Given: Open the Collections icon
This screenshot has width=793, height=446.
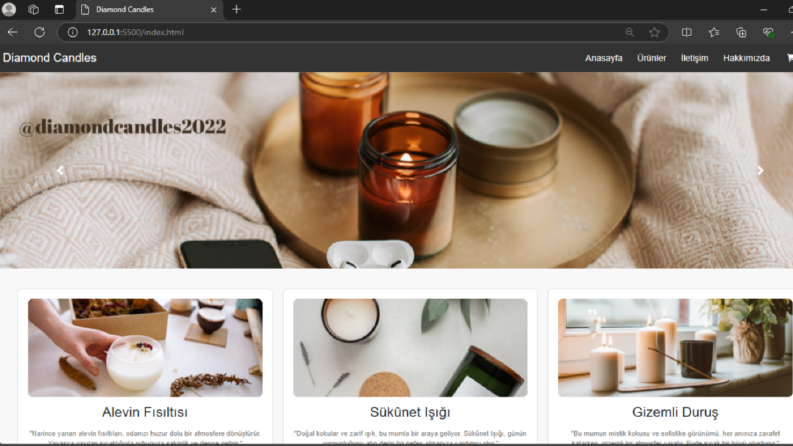Looking at the screenshot, I should [741, 32].
